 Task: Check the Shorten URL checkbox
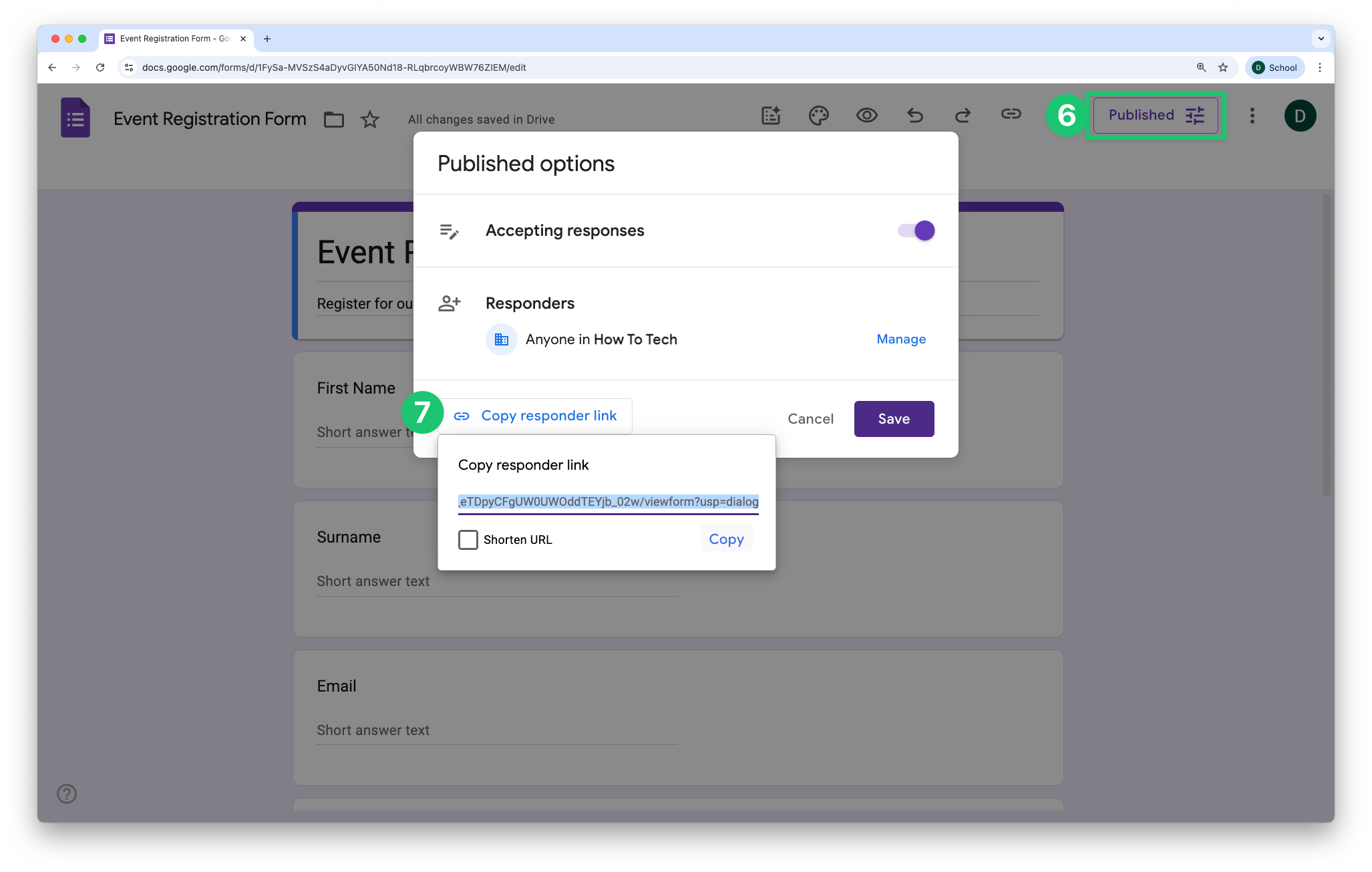coord(468,540)
